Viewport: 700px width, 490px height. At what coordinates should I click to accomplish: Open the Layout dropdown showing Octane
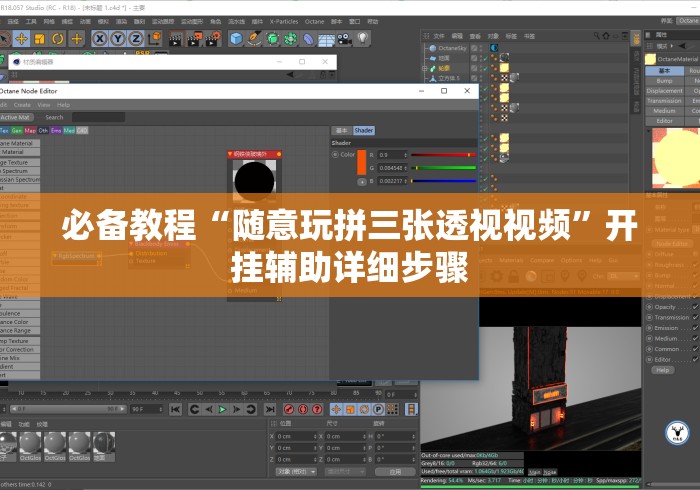click(x=688, y=21)
